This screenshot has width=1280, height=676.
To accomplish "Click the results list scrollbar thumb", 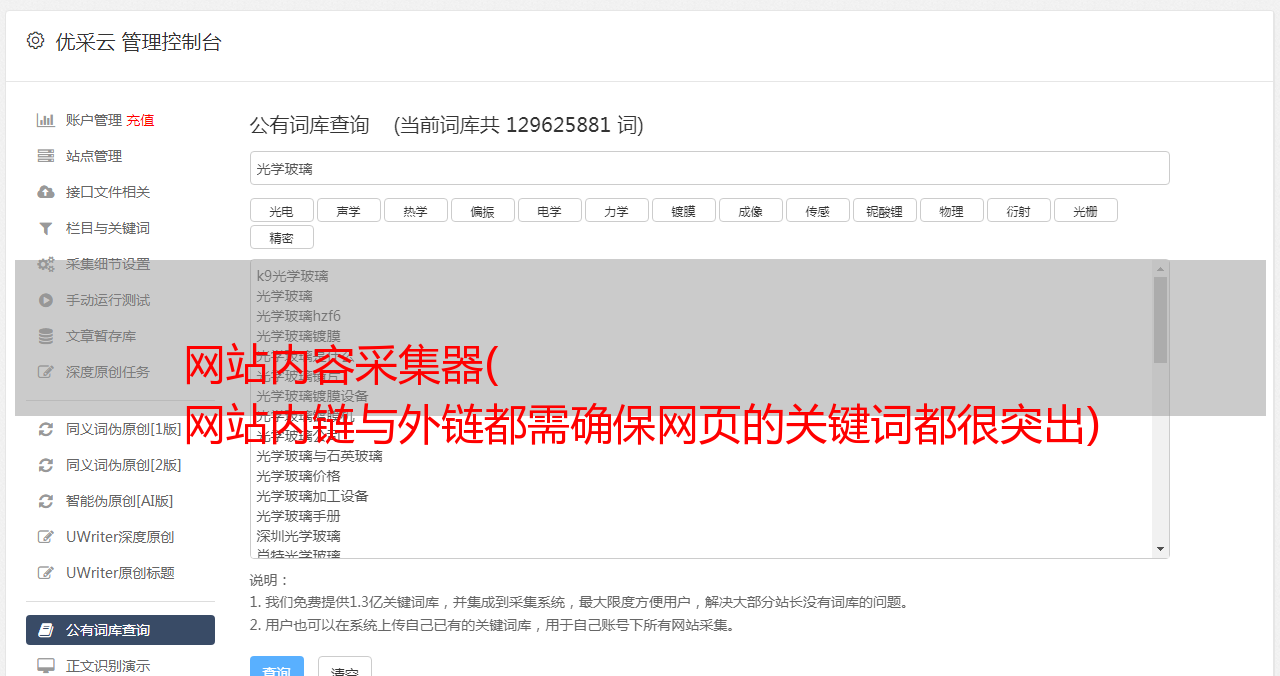I will tap(1160, 320).
